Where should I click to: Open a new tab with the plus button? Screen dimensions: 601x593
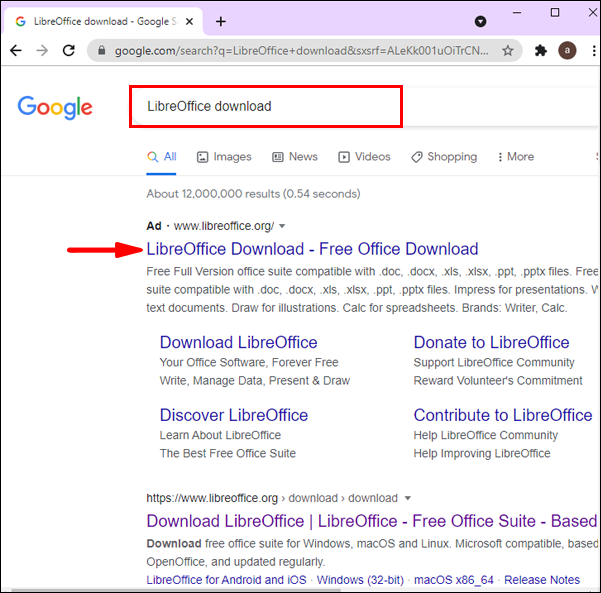(221, 21)
